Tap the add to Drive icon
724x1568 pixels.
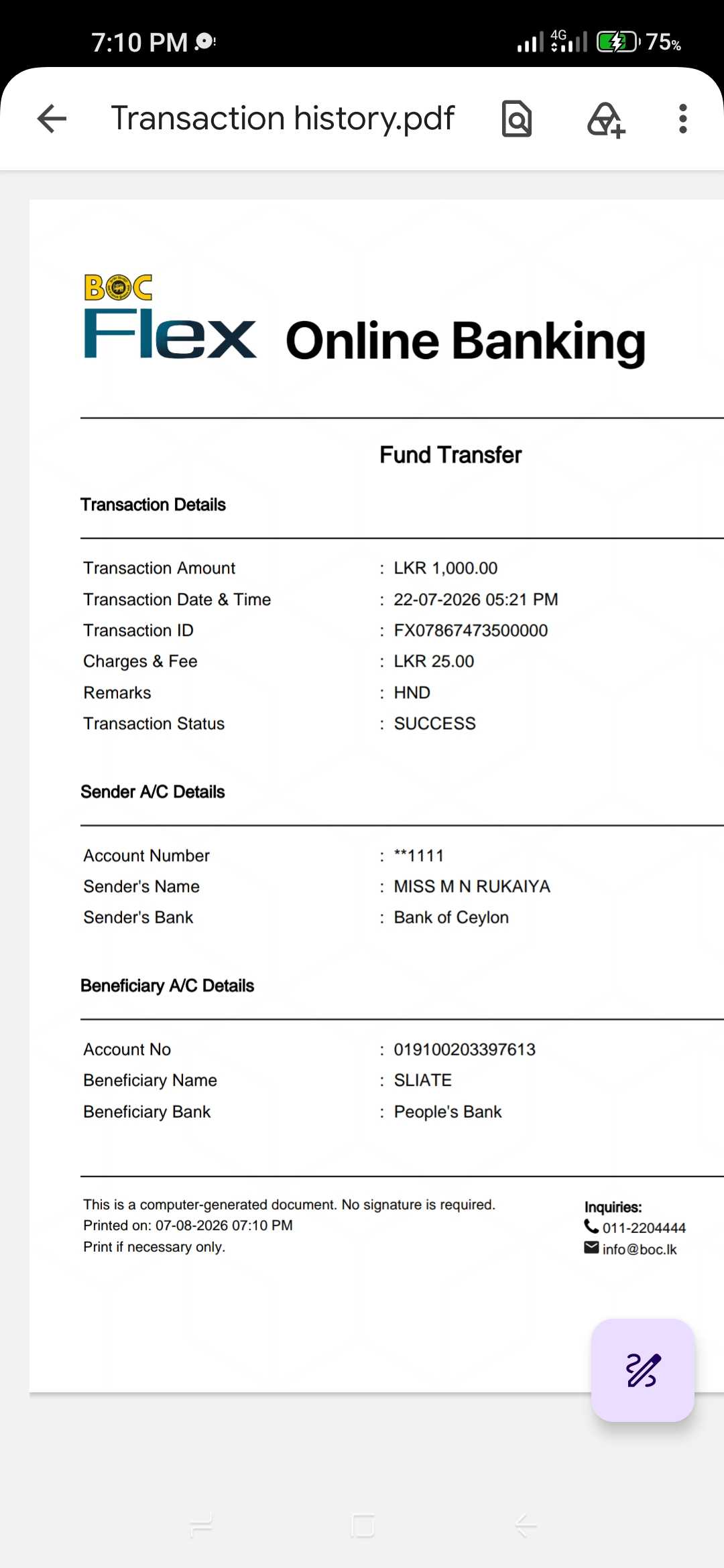click(606, 119)
